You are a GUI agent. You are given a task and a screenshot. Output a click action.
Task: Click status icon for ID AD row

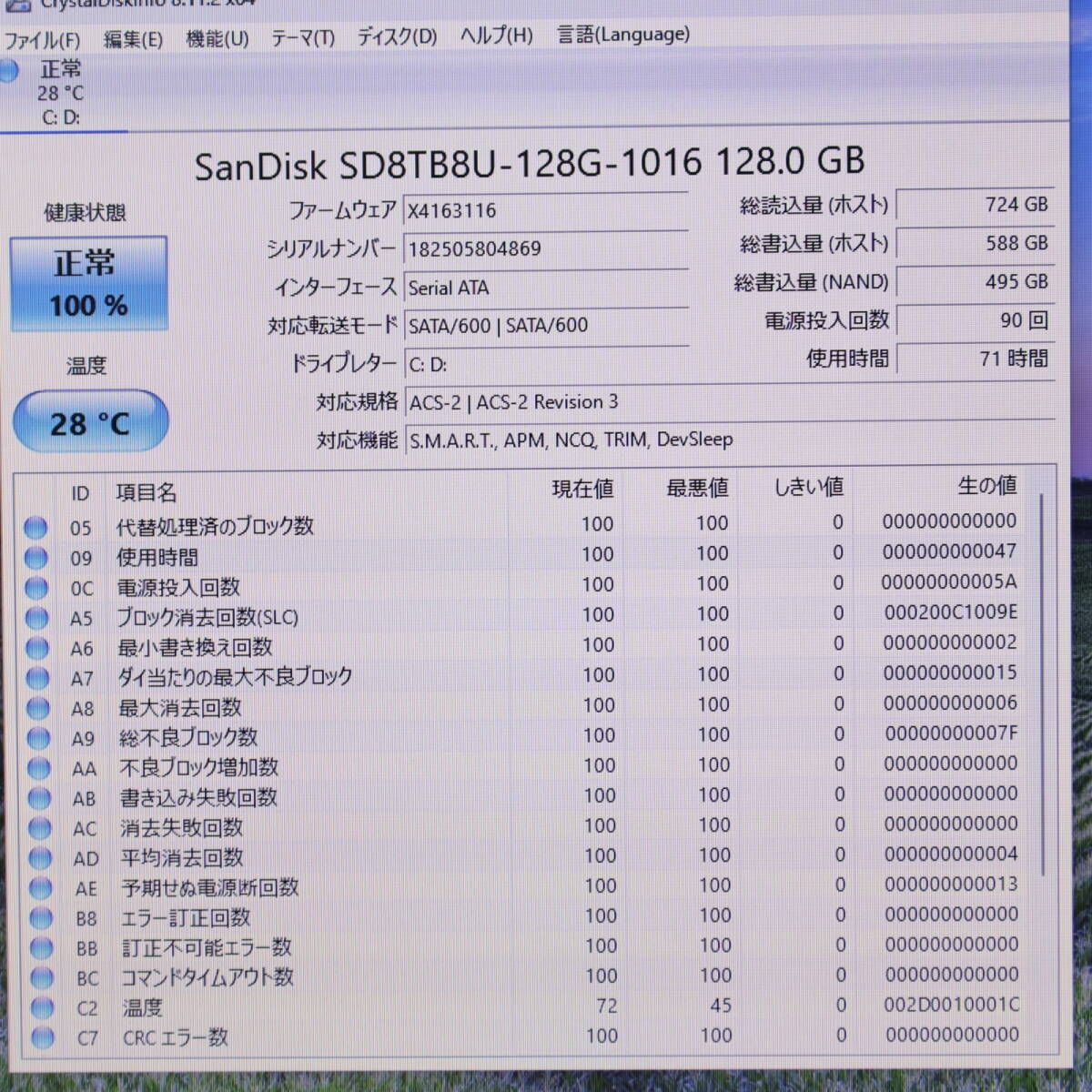tap(40, 858)
